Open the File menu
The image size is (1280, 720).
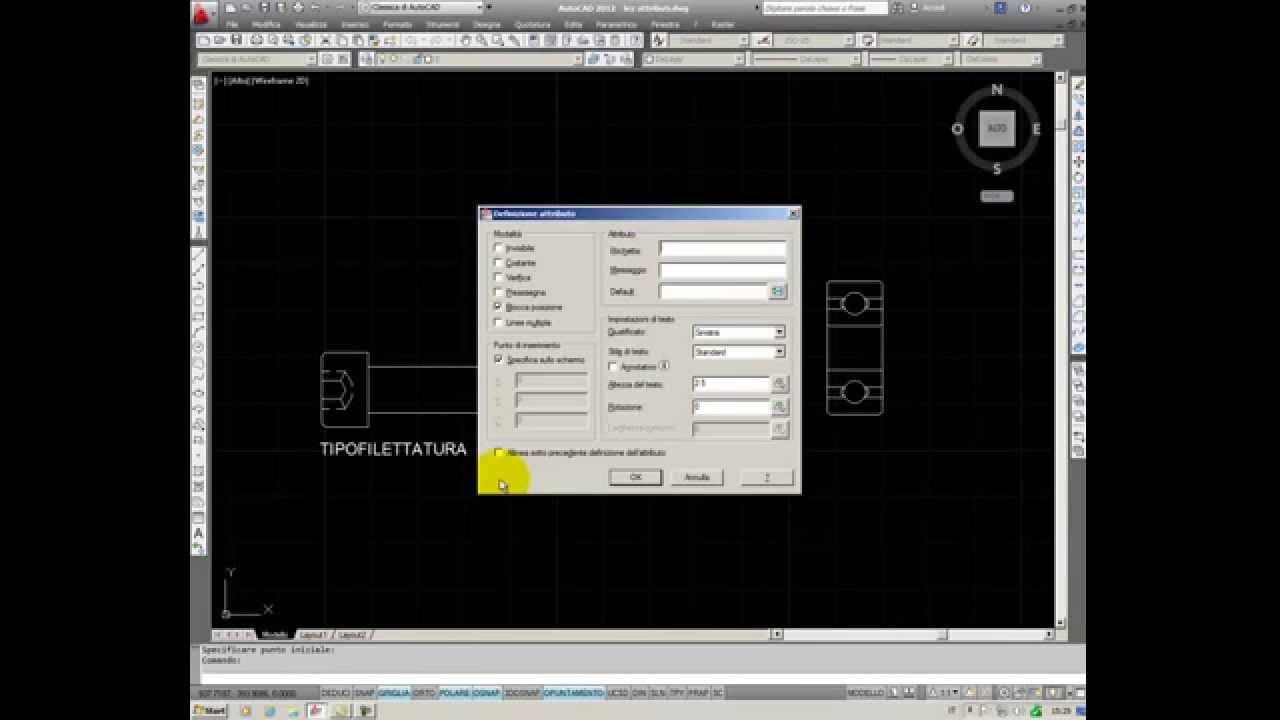point(232,24)
